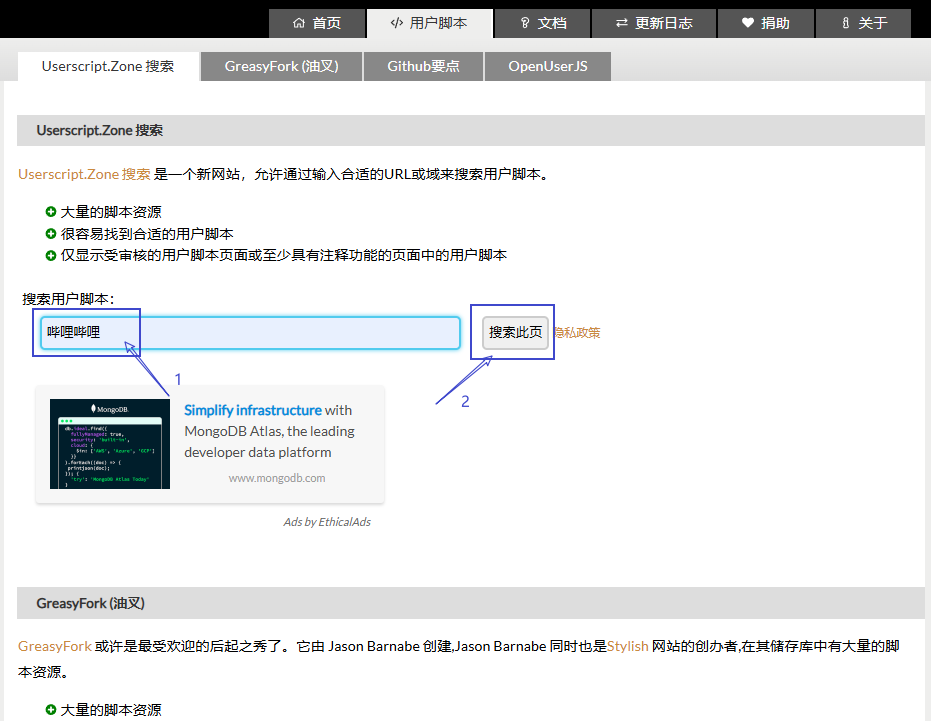Open the Stylish link
Viewport: 931px width, 721px height.
628,646
